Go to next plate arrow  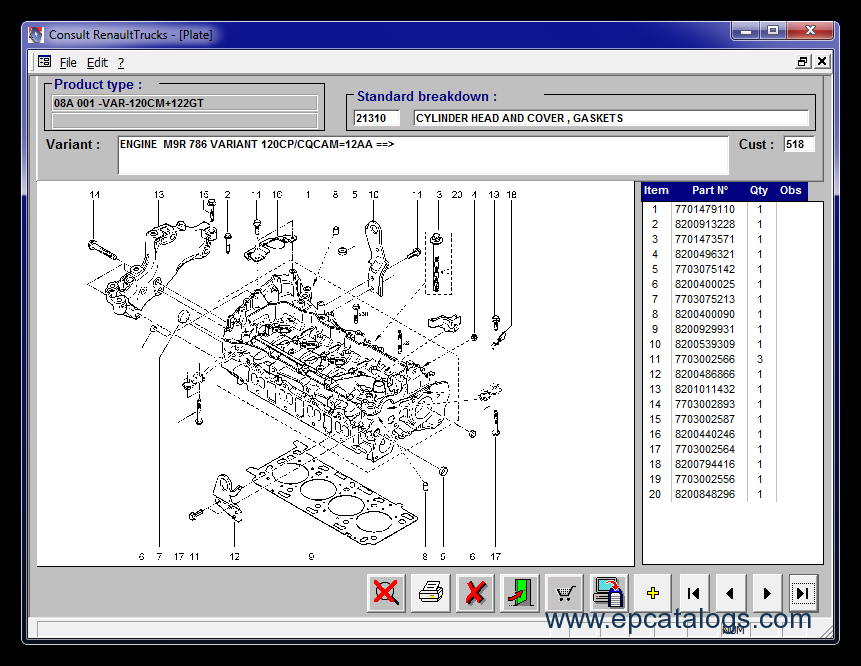point(767,593)
